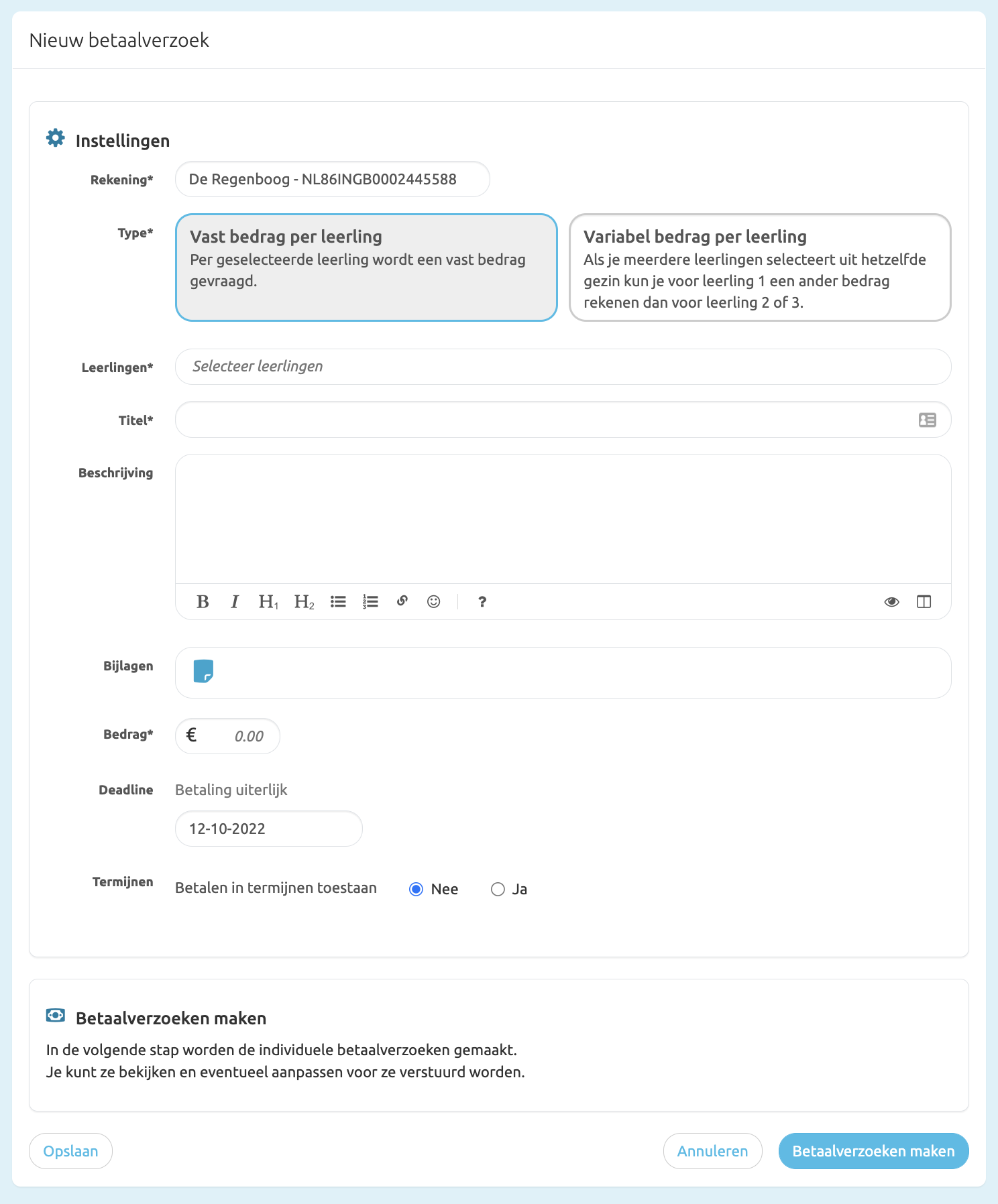Apply italic formatting in description editor
Viewport: 998px width, 1204px height.
click(235, 602)
